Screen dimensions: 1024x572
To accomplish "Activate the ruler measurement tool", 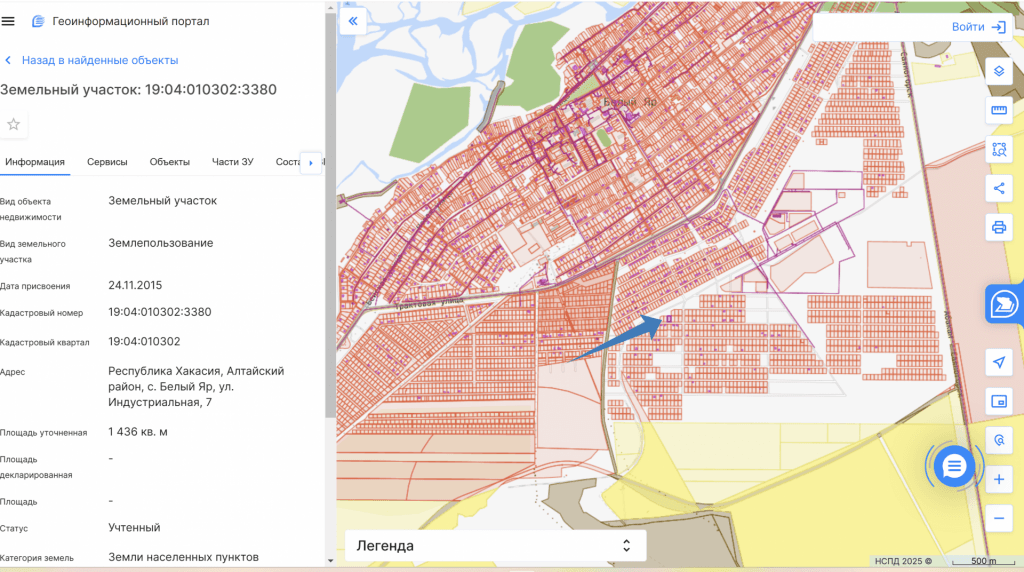I will [998, 110].
